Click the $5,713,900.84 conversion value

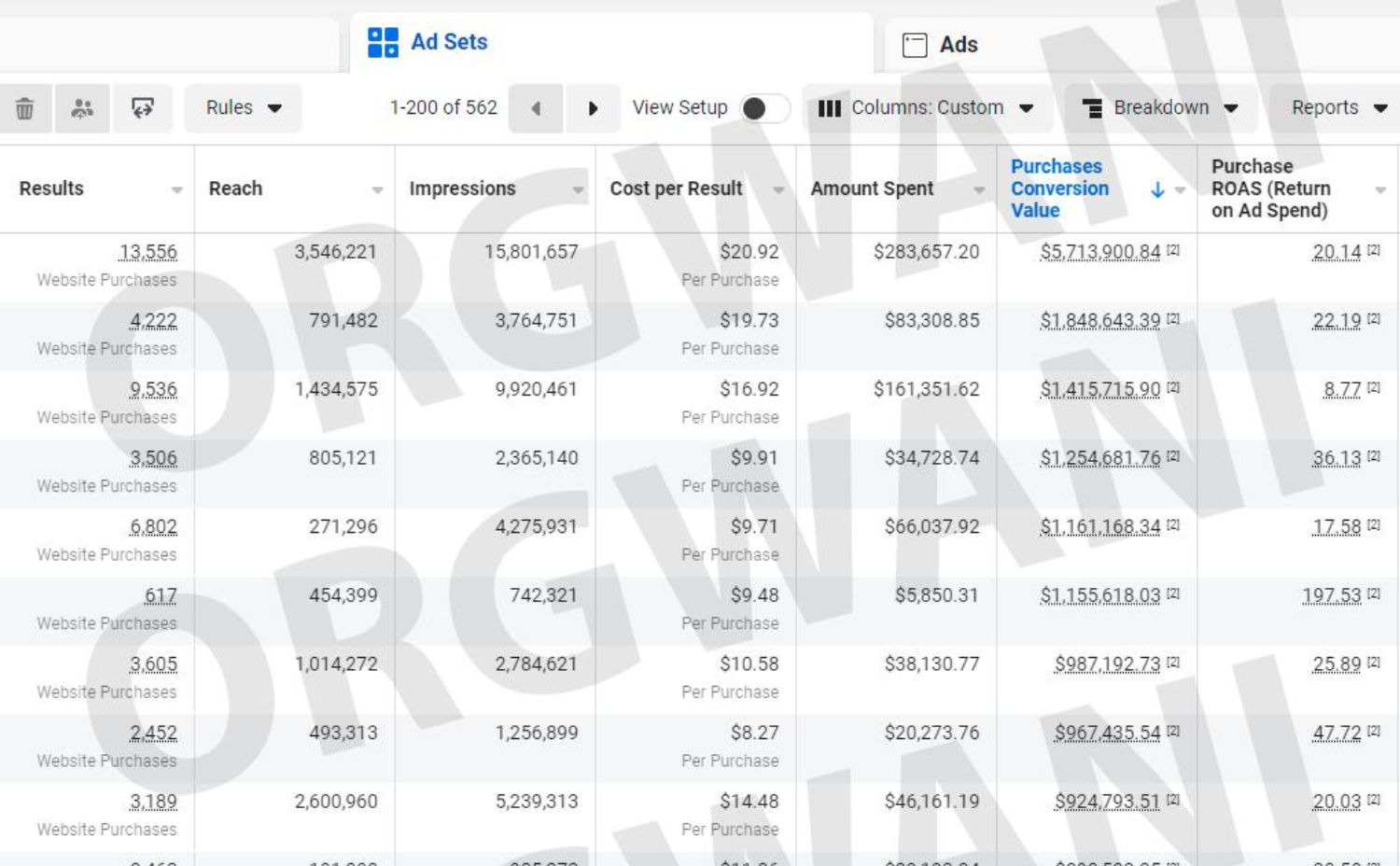(1100, 252)
